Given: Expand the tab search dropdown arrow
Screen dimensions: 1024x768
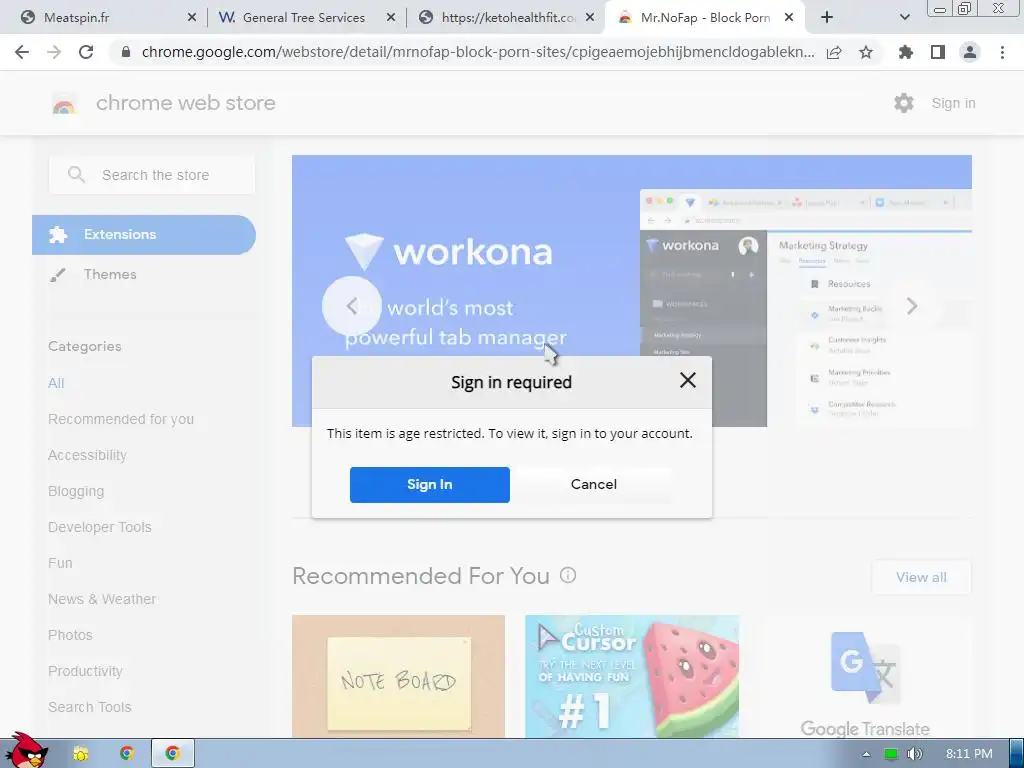Looking at the screenshot, I should [x=904, y=18].
